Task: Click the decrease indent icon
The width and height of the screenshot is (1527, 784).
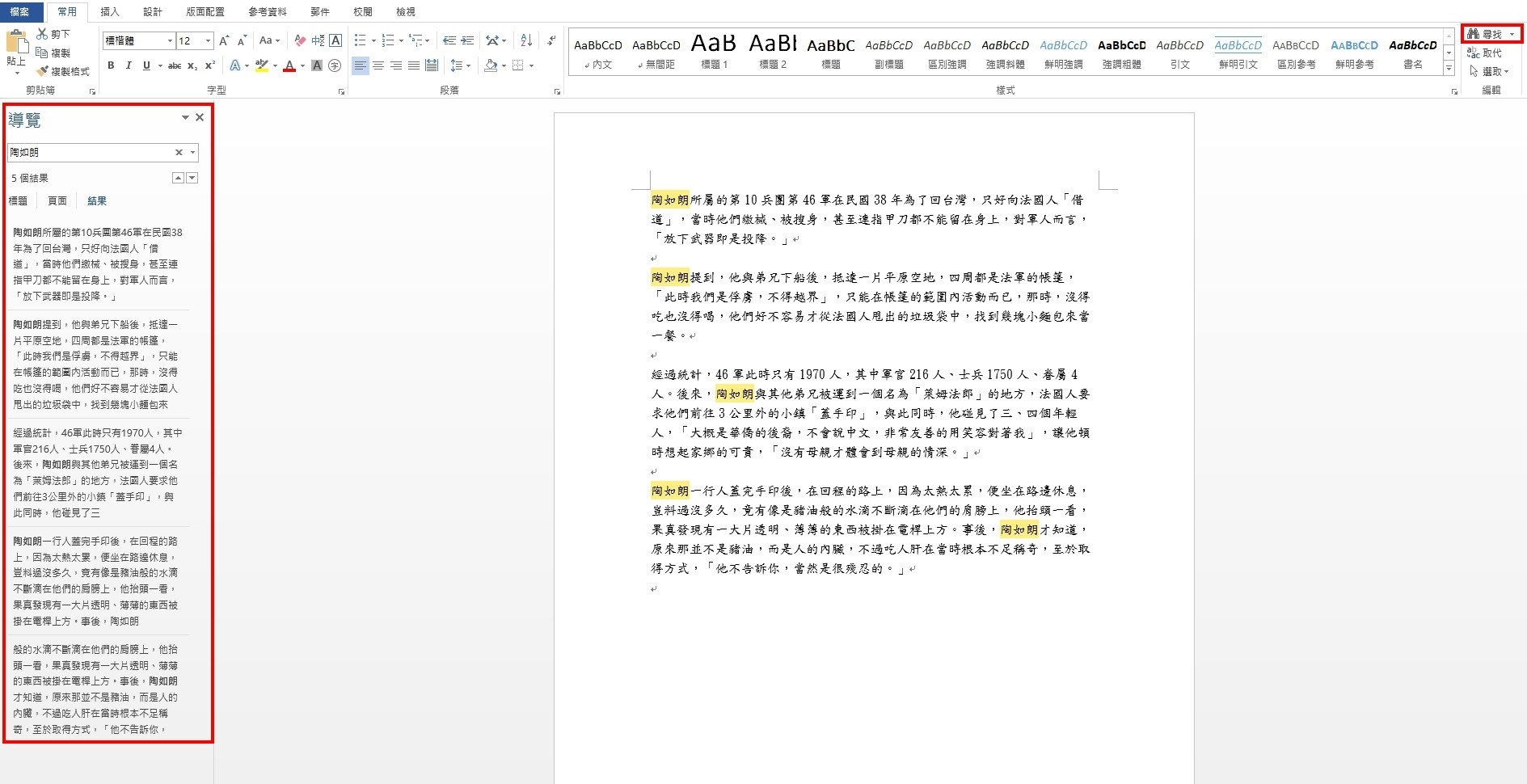Action: [449, 40]
